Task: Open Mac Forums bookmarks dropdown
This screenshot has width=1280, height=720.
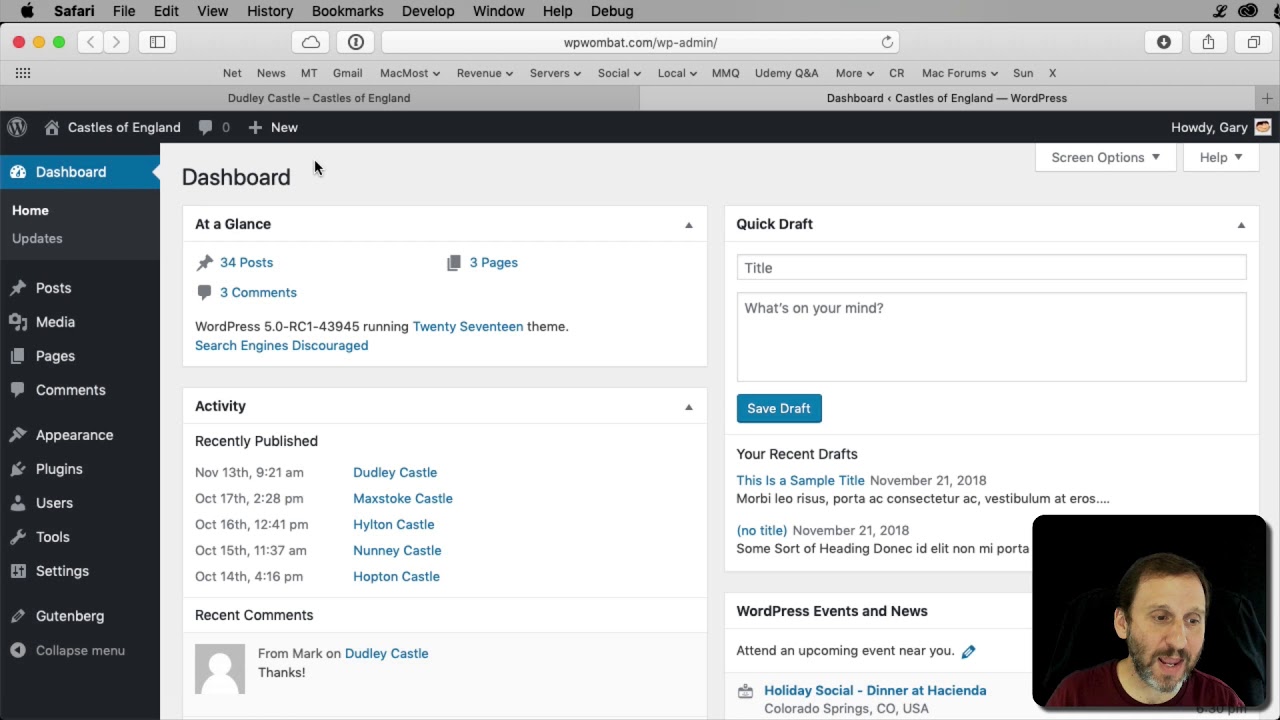Action: [960, 73]
